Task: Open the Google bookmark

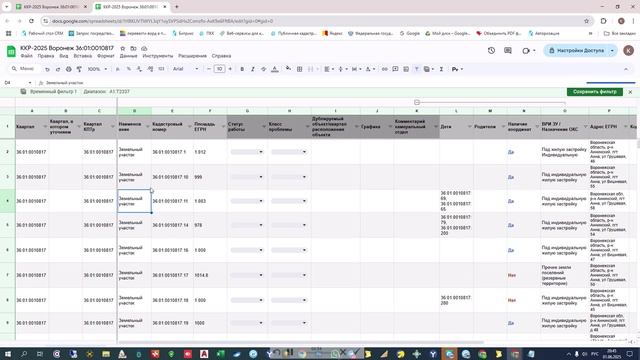Action: [409, 33]
